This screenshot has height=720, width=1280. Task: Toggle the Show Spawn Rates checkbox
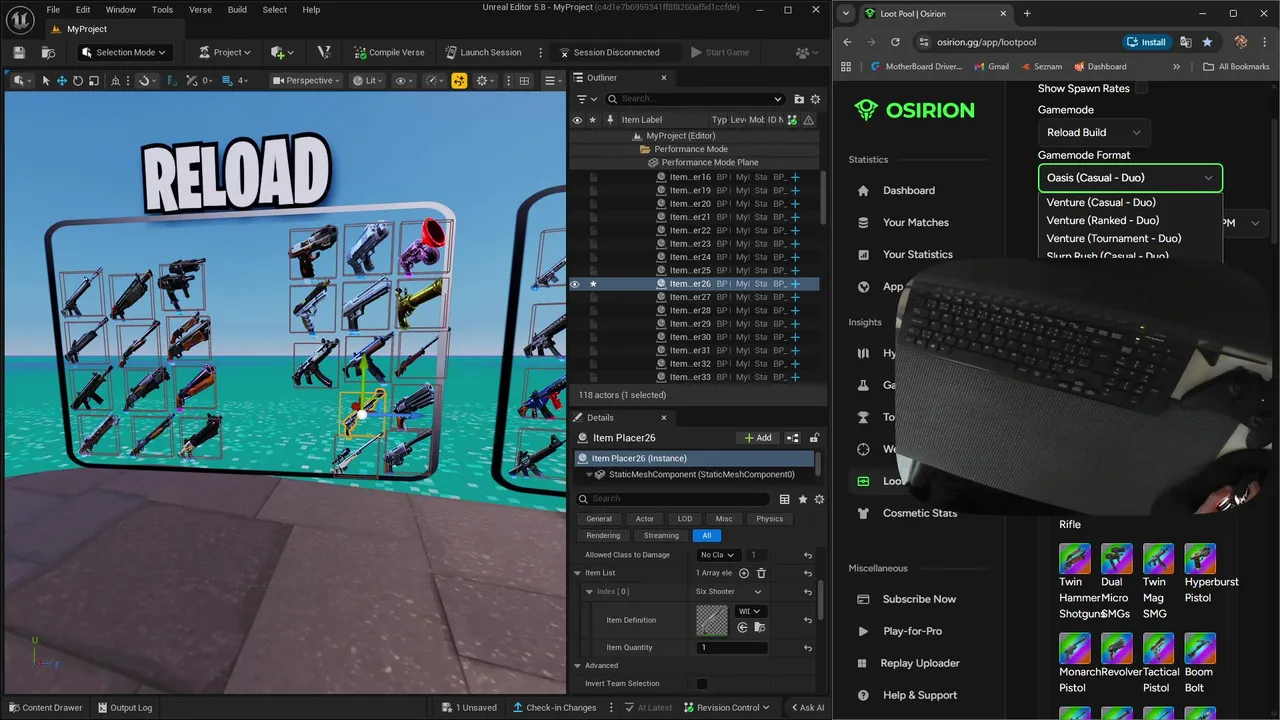pyautogui.click(x=1141, y=88)
